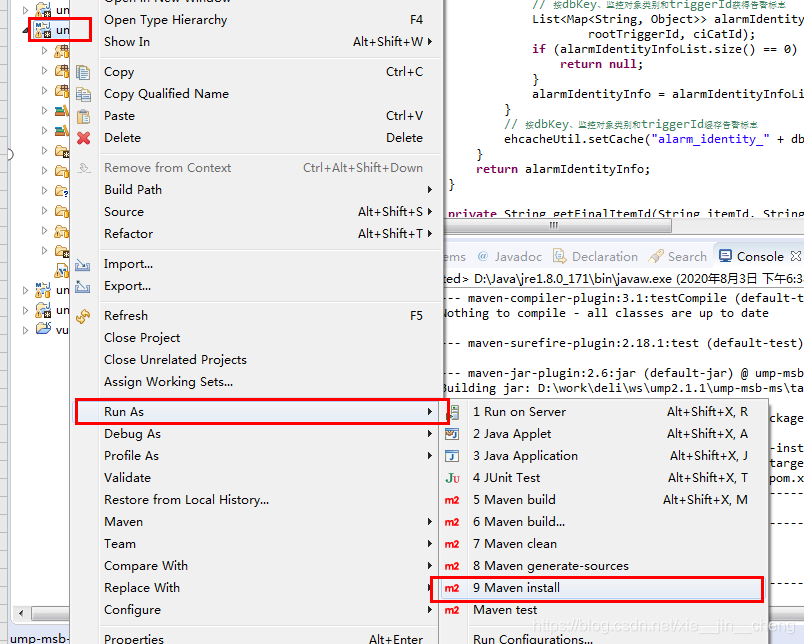The height and width of the screenshot is (644, 804).
Task: Expand the vu project tree node
Action: (x=25, y=331)
